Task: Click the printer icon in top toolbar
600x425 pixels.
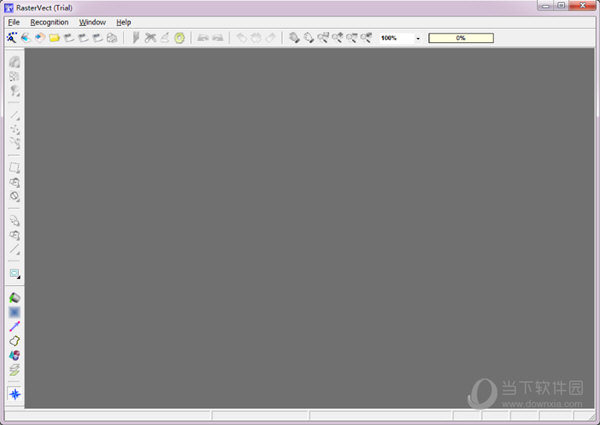Action: coord(112,37)
